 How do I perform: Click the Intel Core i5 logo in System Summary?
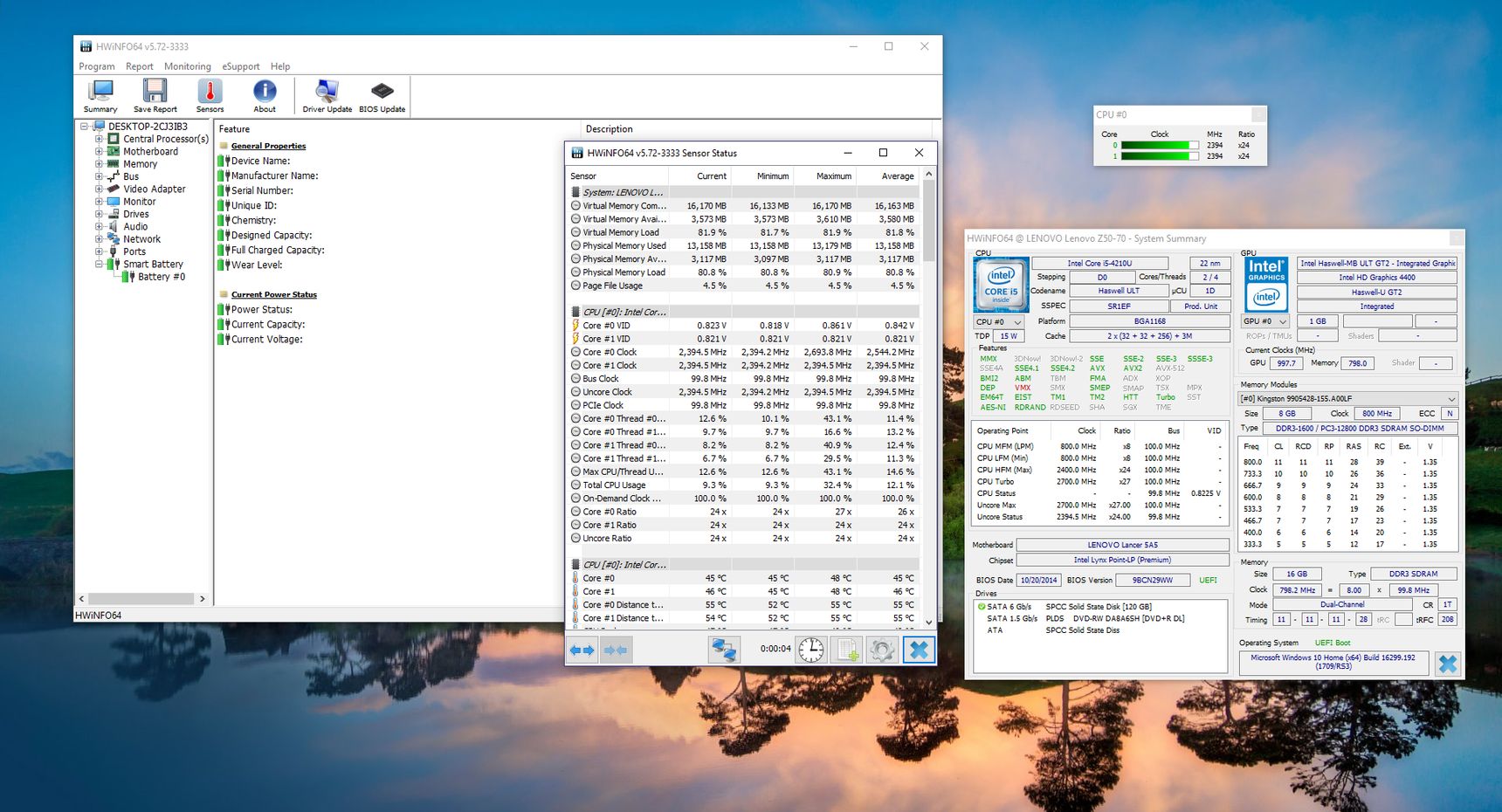1001,285
